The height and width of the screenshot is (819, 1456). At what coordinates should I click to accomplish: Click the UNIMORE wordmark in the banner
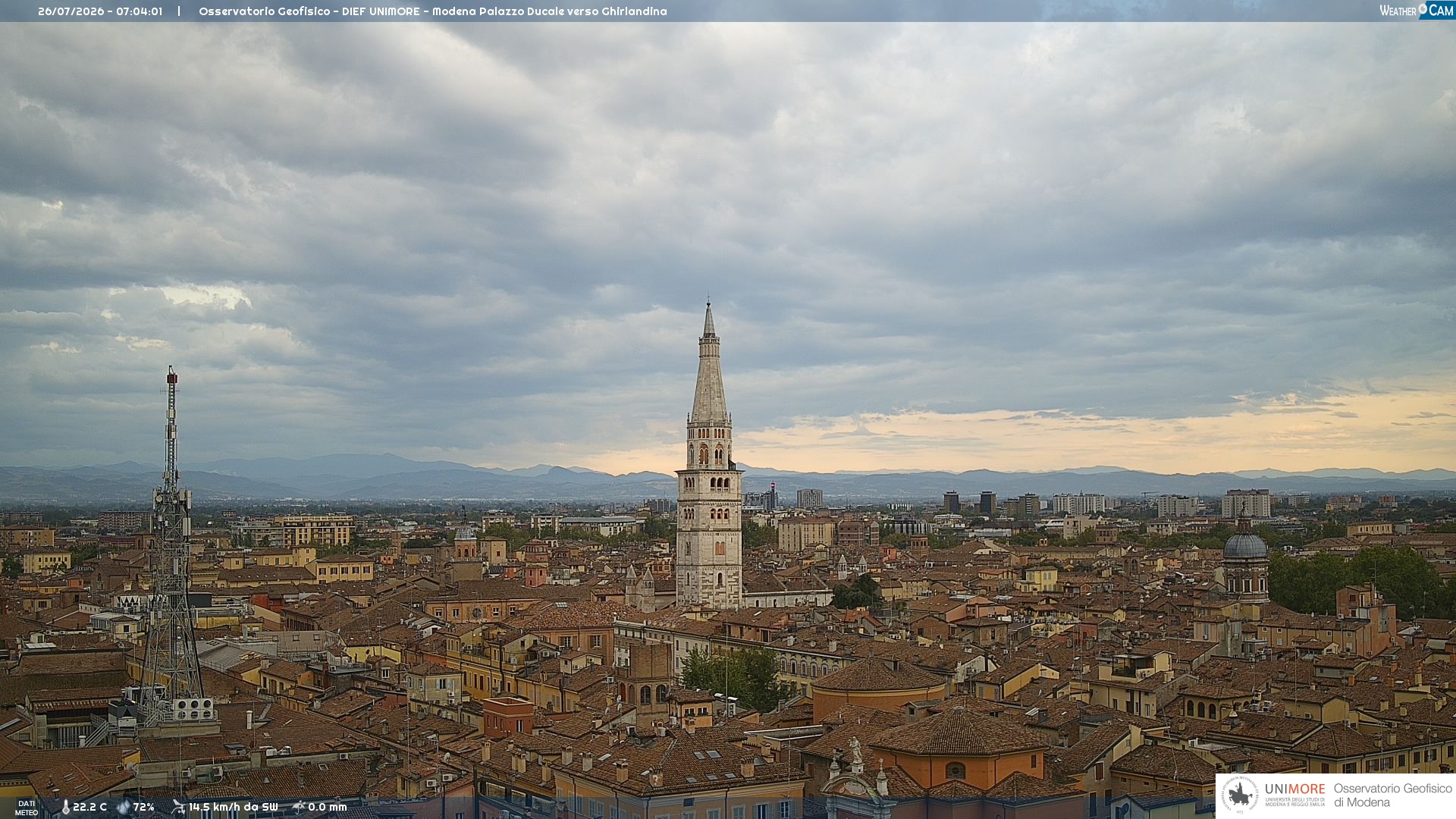click(1295, 789)
